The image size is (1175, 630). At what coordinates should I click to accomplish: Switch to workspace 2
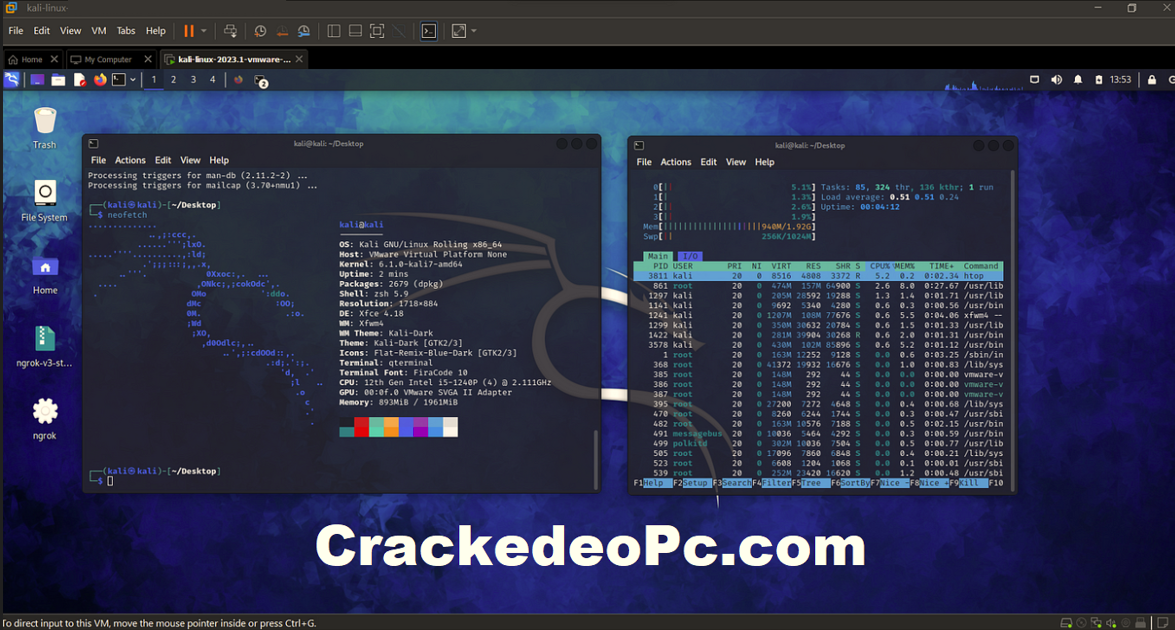point(173,79)
